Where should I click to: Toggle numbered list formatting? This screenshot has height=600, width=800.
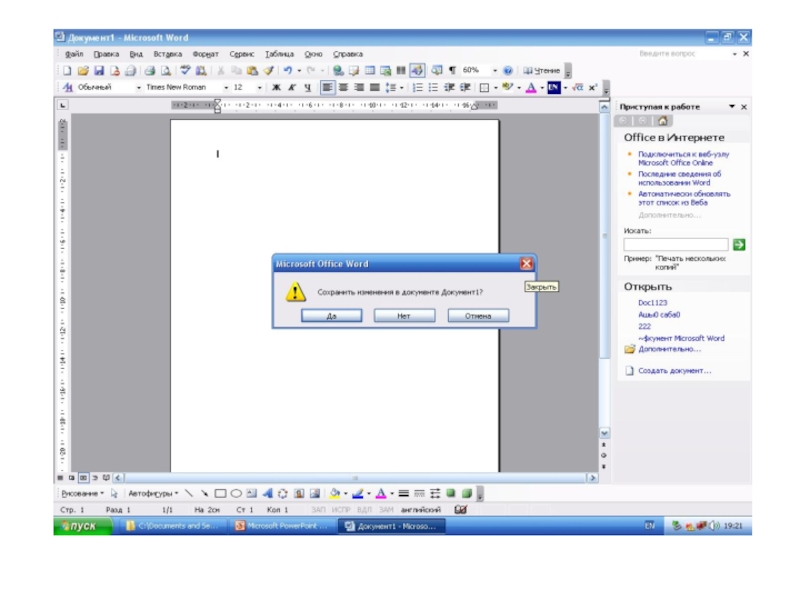click(417, 87)
